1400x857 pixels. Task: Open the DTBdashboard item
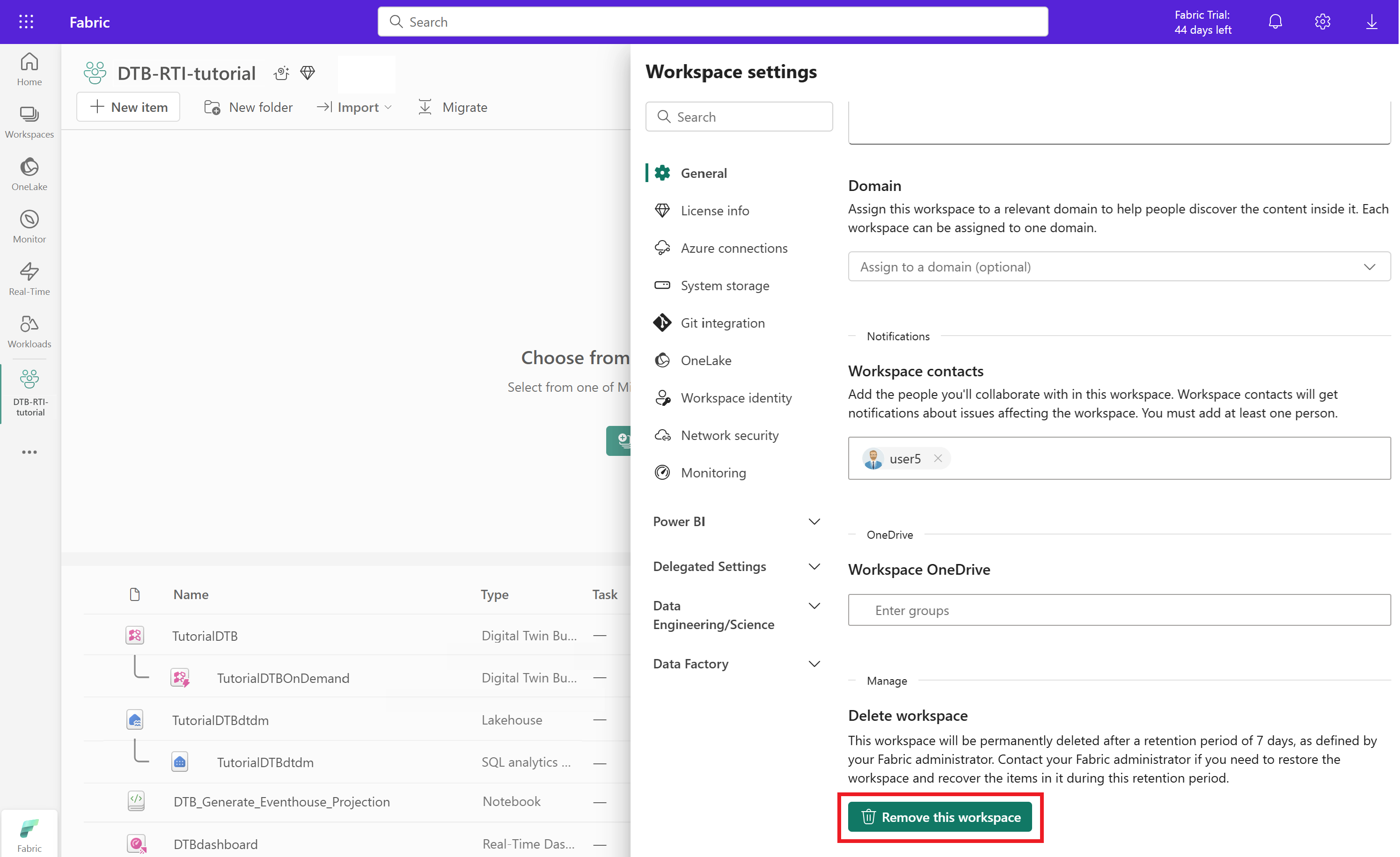215,844
